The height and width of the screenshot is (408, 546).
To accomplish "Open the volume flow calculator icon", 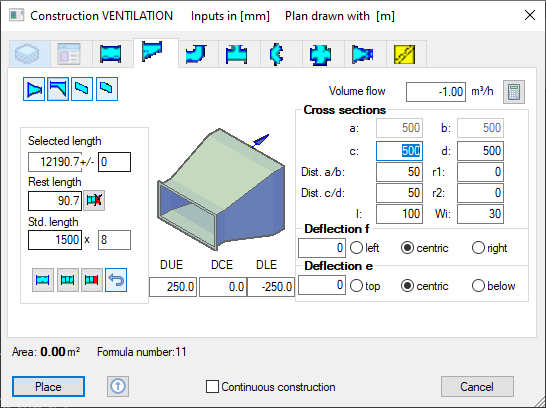I will [x=514, y=92].
